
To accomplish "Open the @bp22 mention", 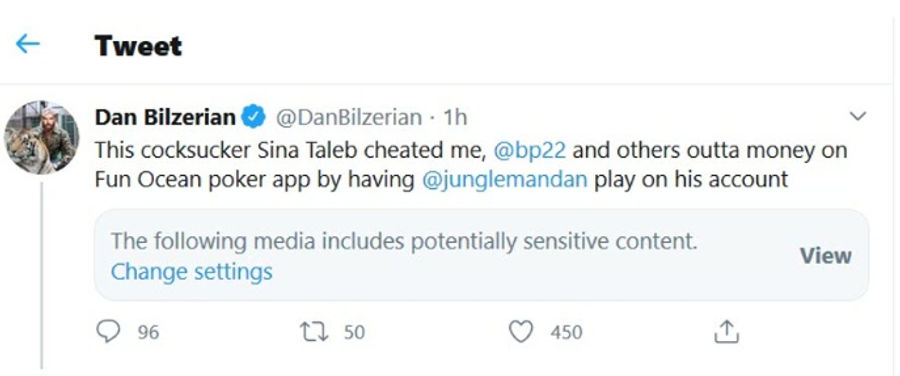I will (529, 150).
